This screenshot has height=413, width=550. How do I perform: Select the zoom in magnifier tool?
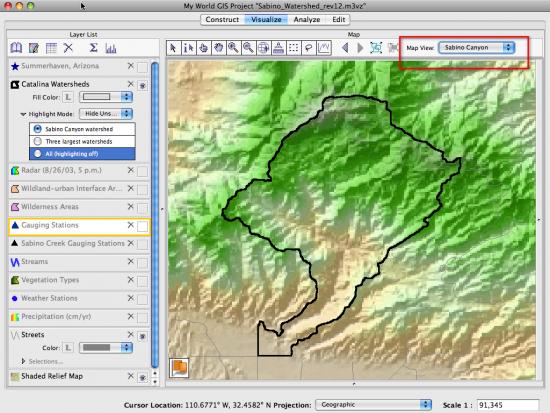233,48
